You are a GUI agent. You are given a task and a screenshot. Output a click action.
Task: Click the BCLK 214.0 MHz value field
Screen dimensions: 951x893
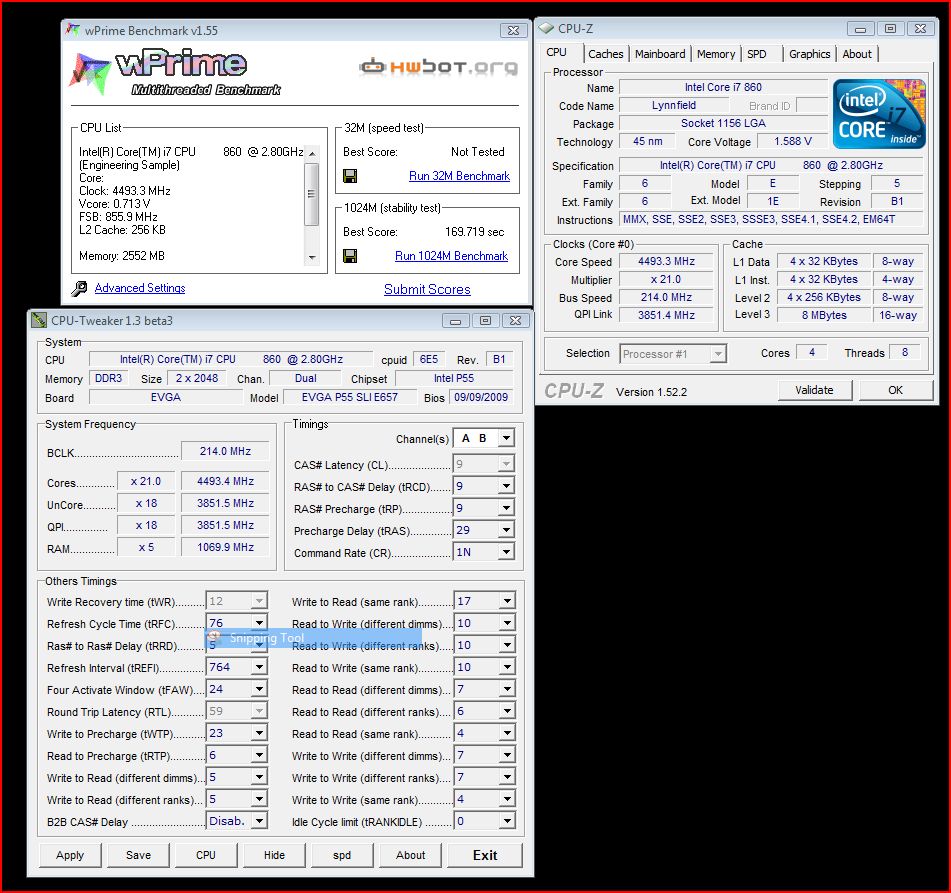tap(225, 451)
